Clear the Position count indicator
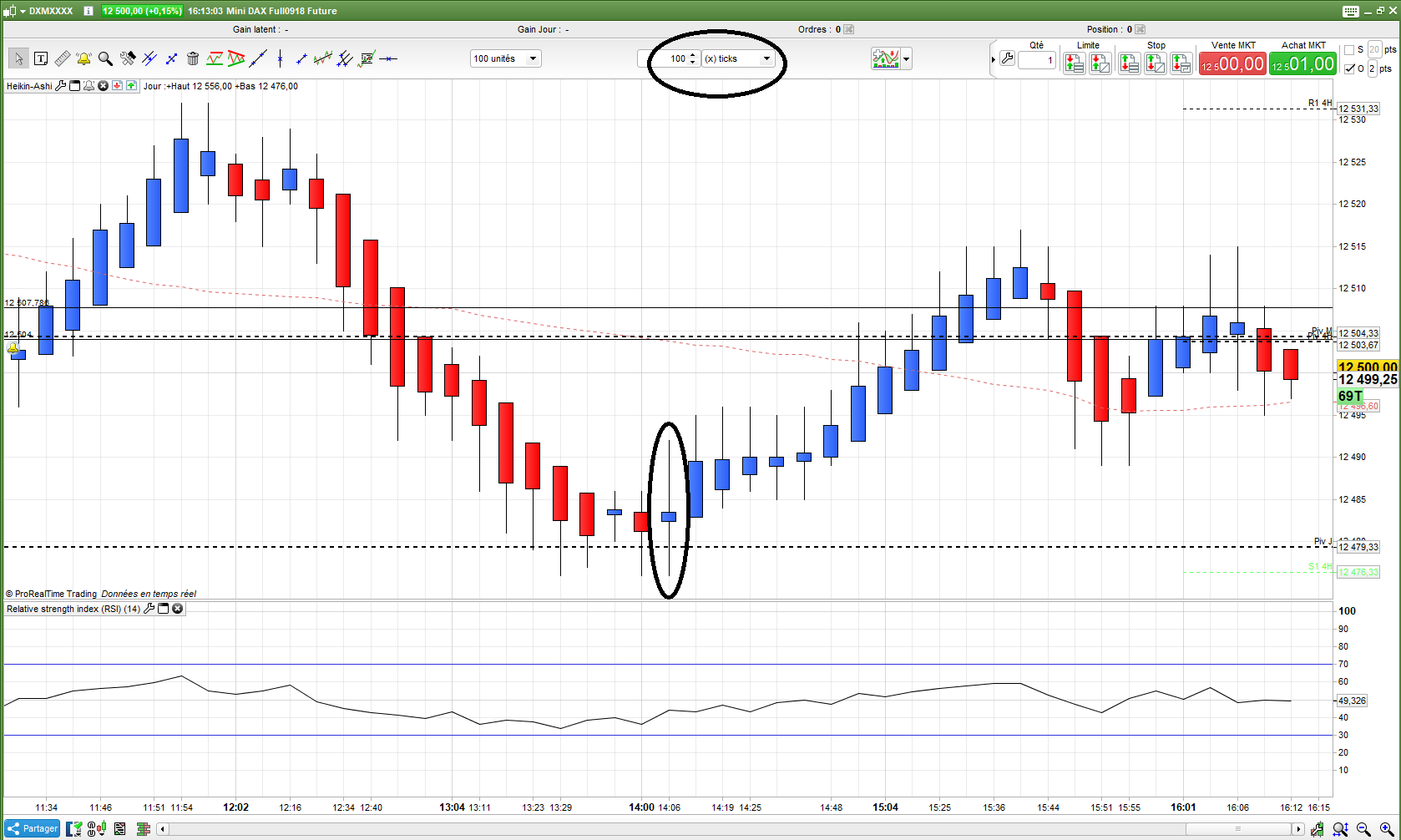This screenshot has height=840, width=1401. tap(1141, 29)
